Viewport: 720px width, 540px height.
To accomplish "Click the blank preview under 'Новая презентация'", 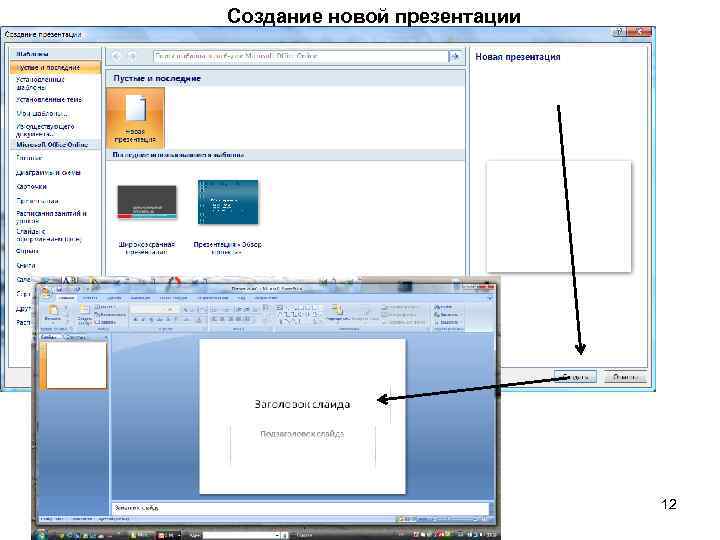I will click(x=559, y=216).
